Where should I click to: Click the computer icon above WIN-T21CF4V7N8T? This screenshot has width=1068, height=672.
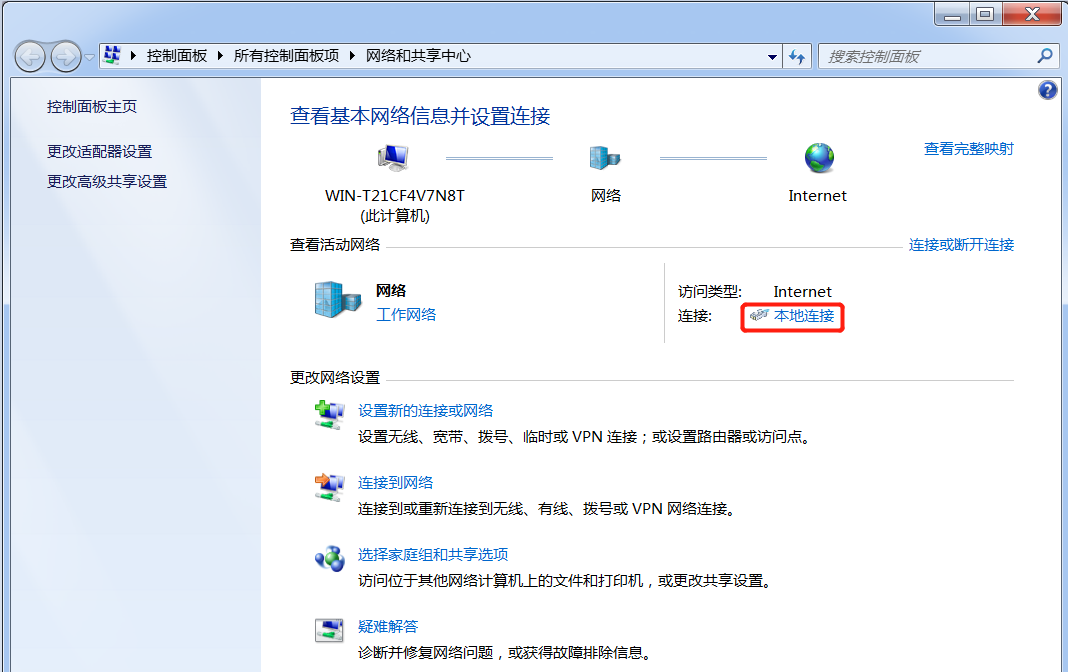click(393, 158)
